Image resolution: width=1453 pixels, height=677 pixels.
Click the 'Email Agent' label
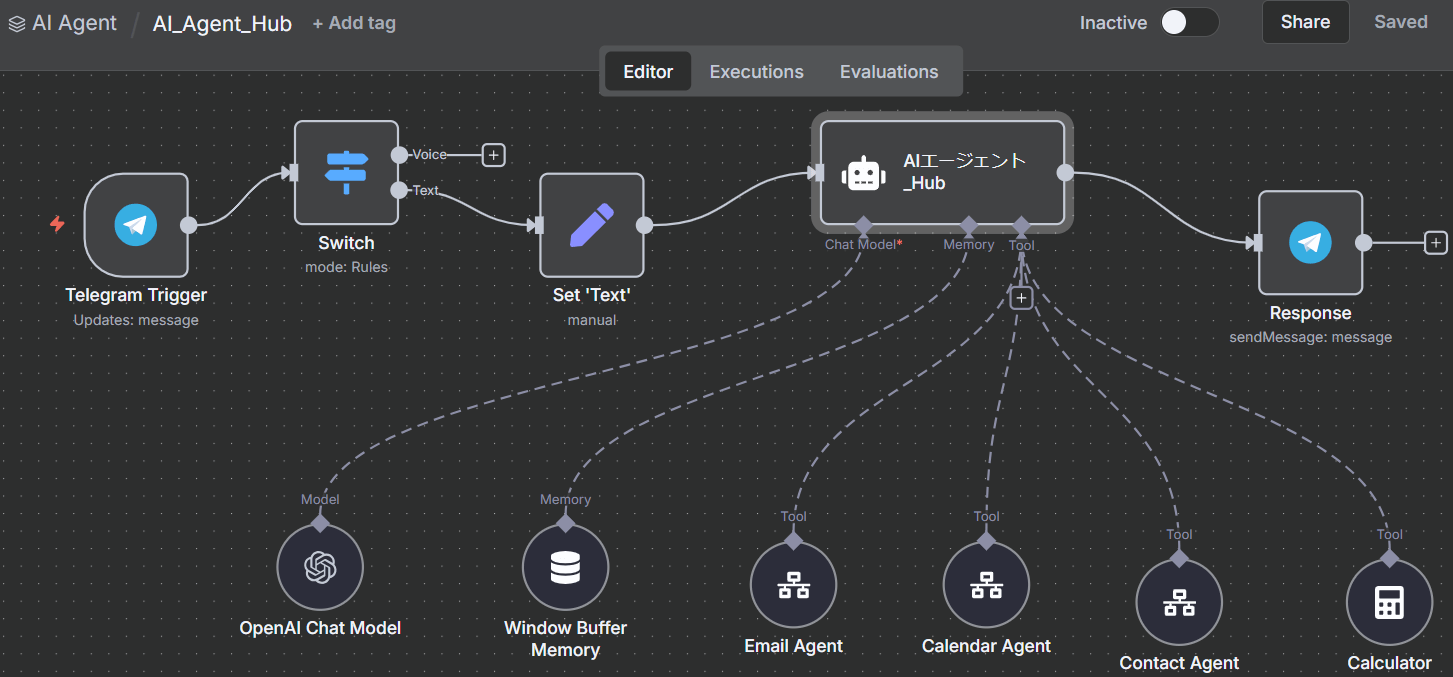pyautogui.click(x=793, y=646)
